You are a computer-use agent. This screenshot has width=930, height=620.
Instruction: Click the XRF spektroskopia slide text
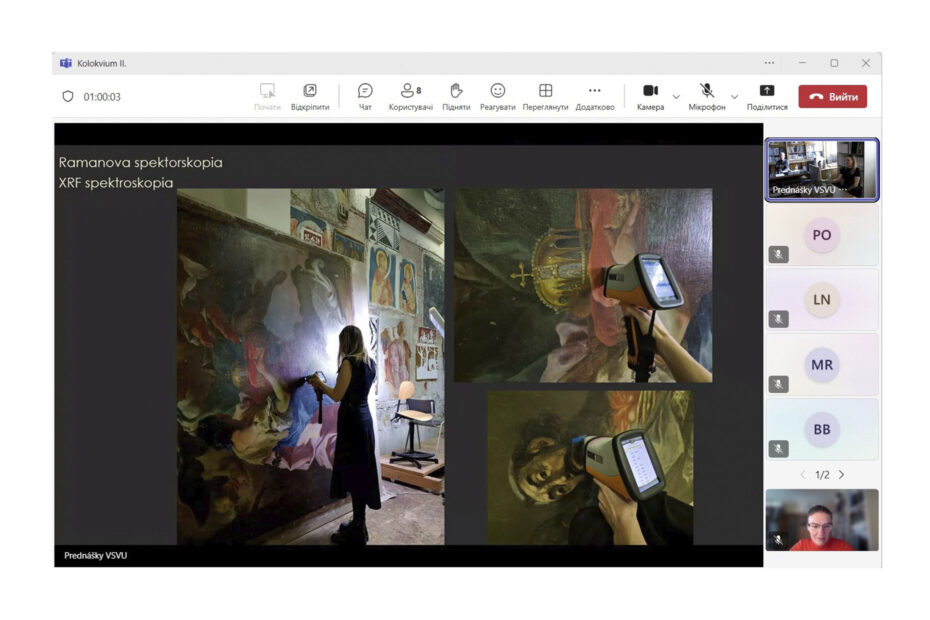[x=116, y=183]
